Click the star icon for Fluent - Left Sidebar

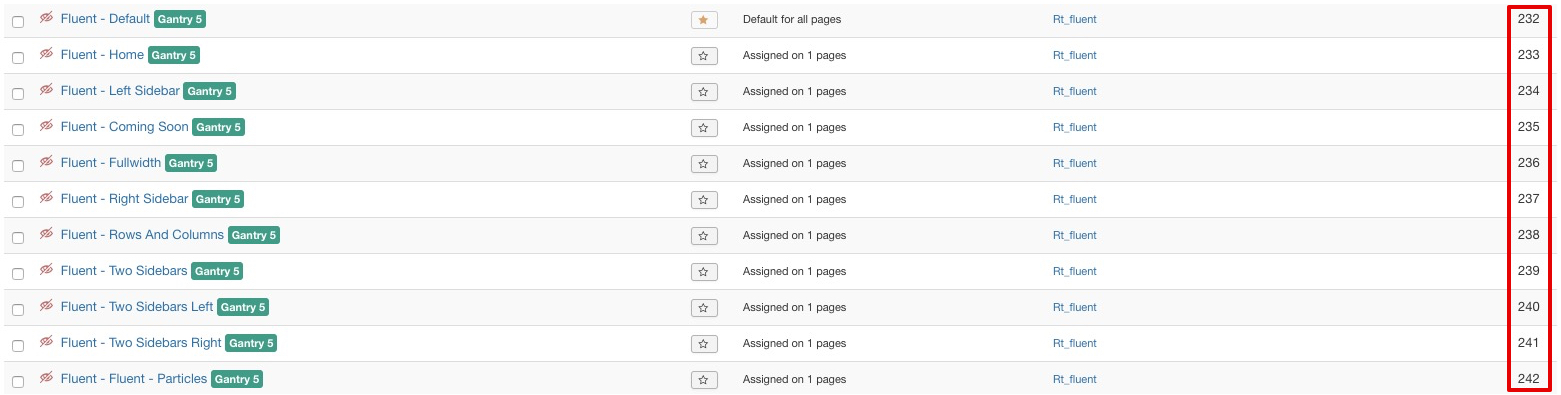(704, 92)
